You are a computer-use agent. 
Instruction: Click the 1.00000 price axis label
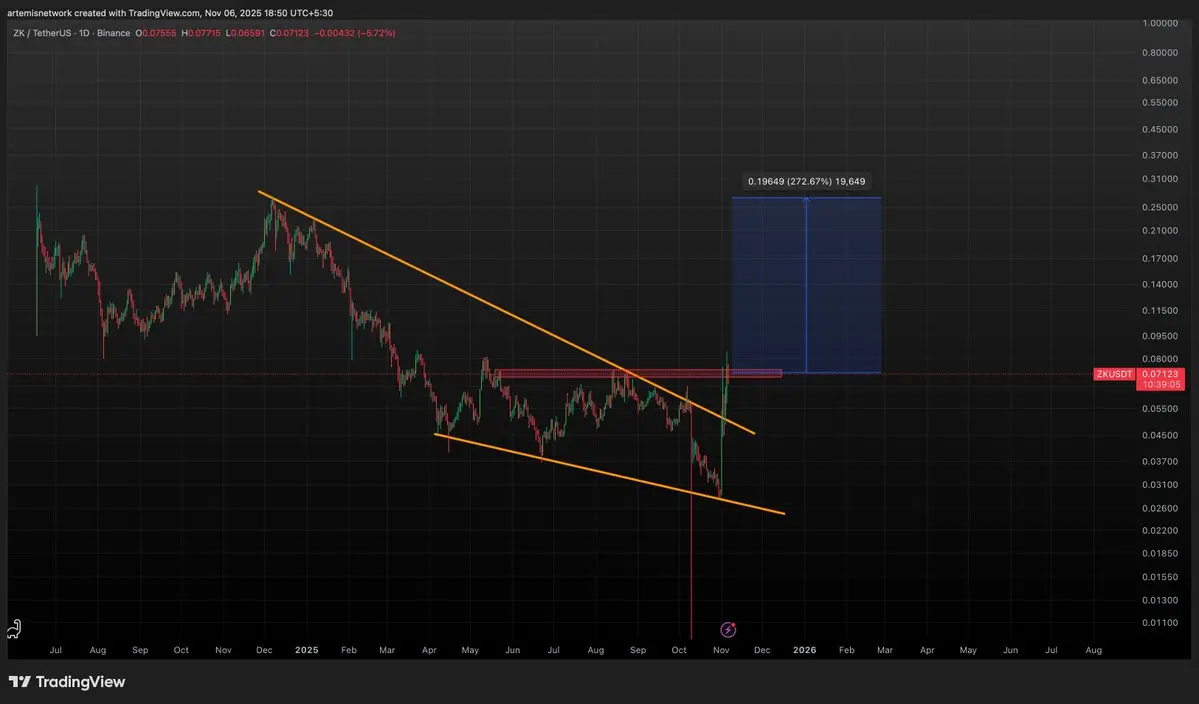(1160, 24)
